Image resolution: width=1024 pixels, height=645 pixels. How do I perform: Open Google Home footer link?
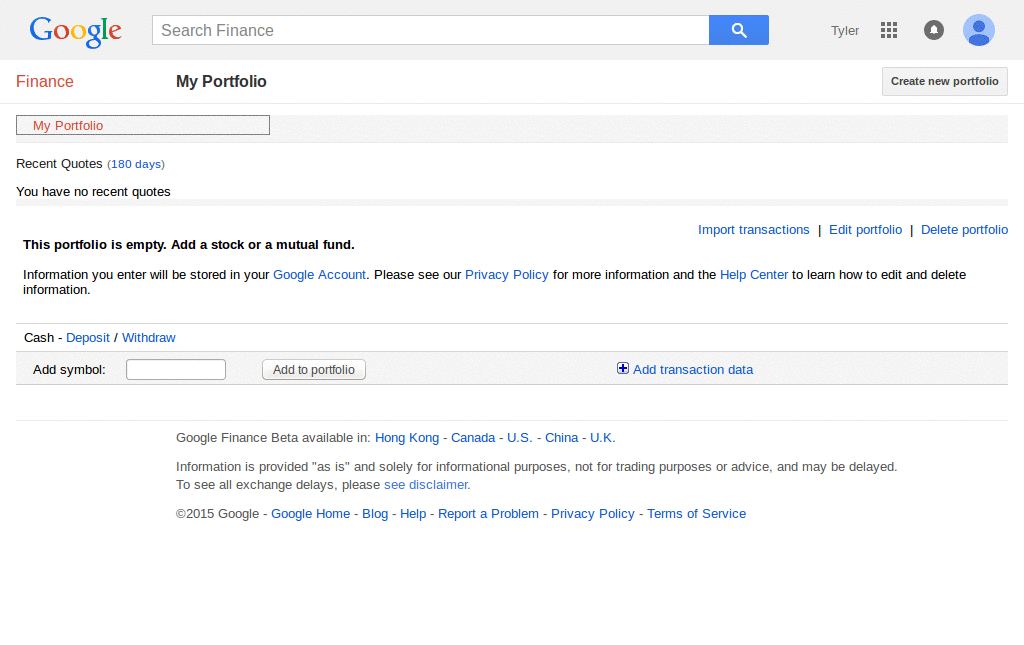310,514
